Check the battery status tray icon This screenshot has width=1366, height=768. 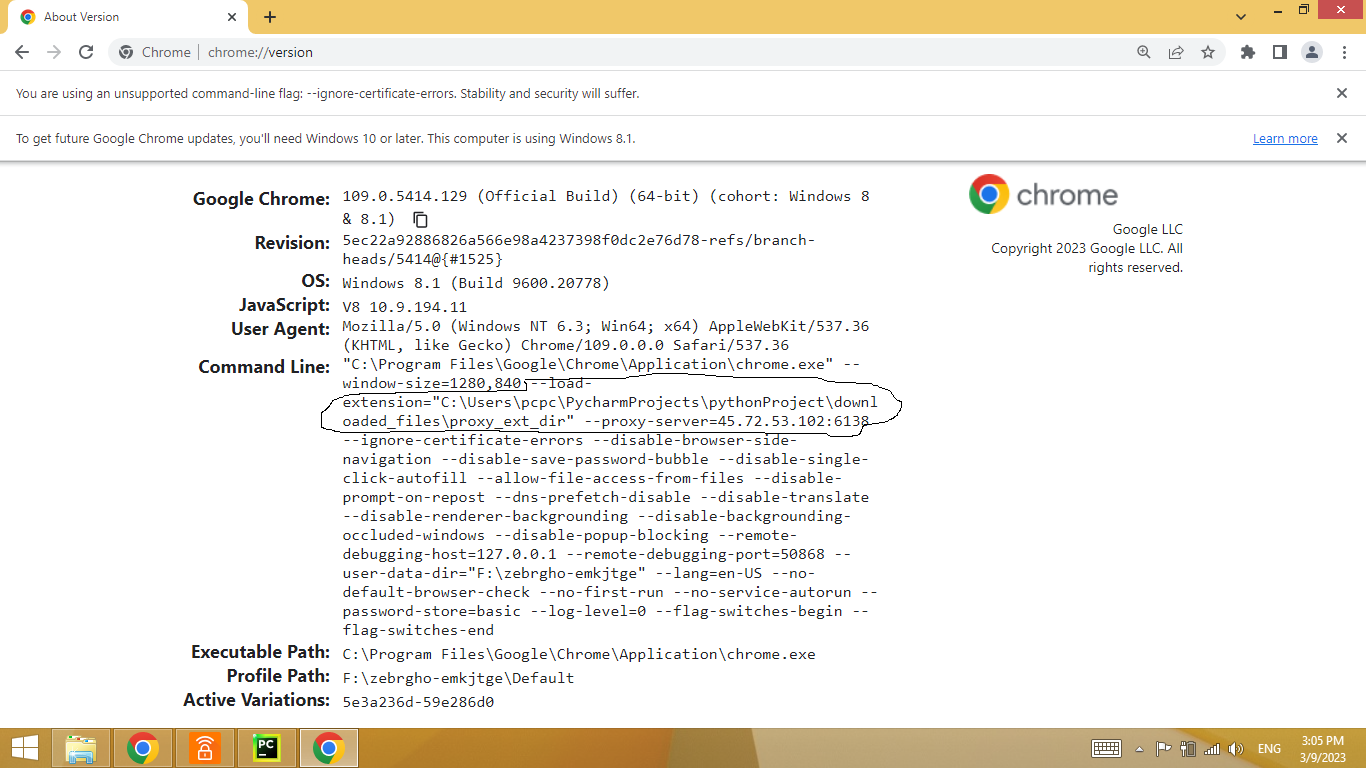1188,748
